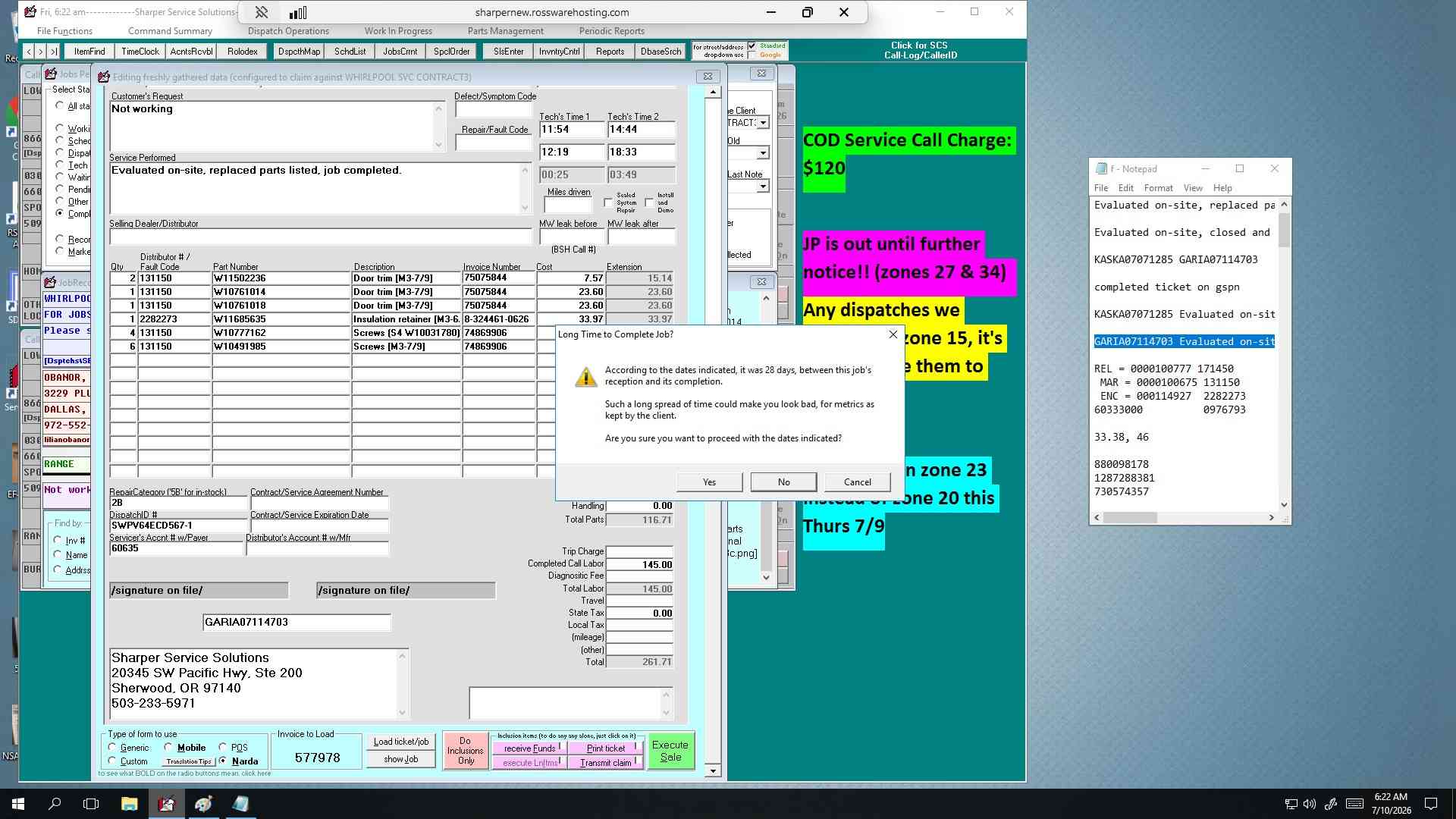
Task: Open Task View icon on taskbar
Action: point(91,804)
